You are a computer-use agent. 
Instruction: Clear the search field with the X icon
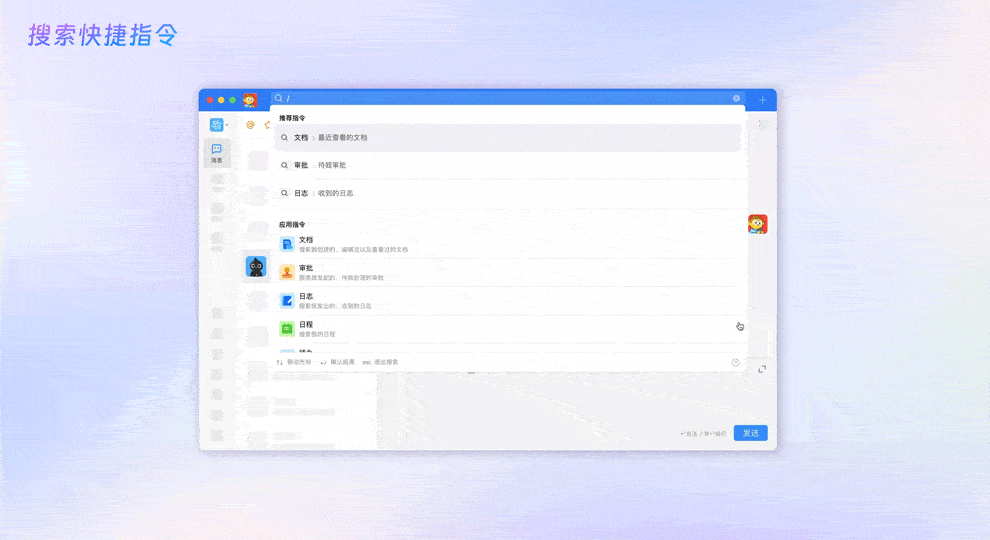[737, 99]
